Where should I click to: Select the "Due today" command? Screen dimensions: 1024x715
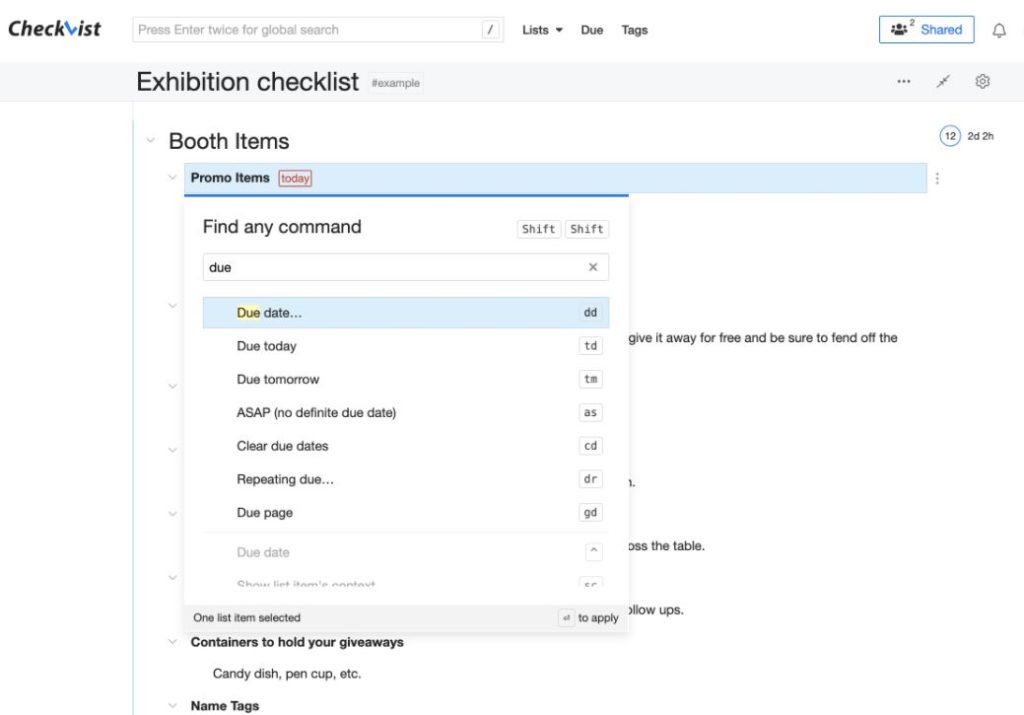tap(266, 345)
